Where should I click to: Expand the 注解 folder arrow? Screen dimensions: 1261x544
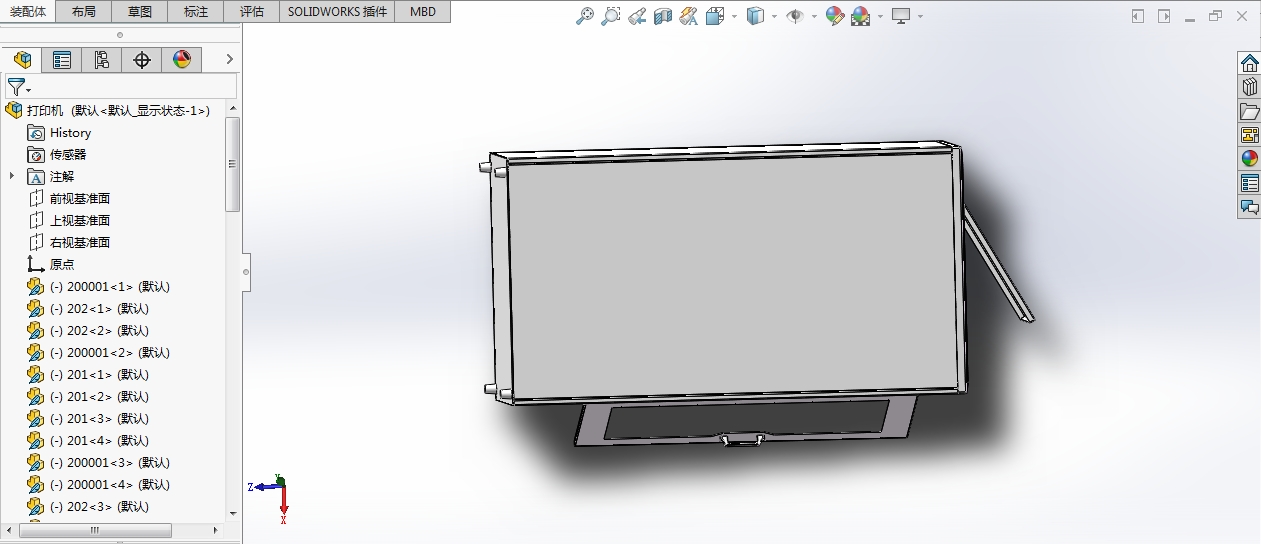point(12,176)
